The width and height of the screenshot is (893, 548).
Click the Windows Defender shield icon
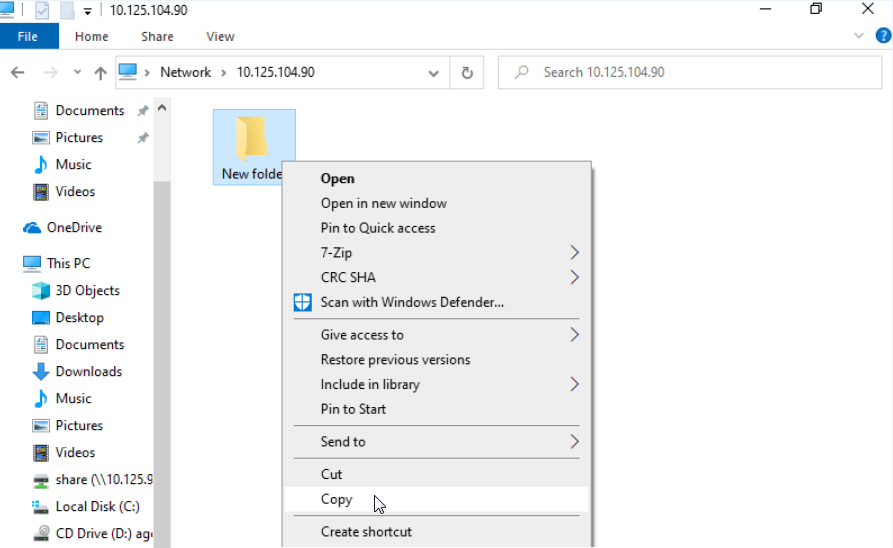click(x=302, y=302)
